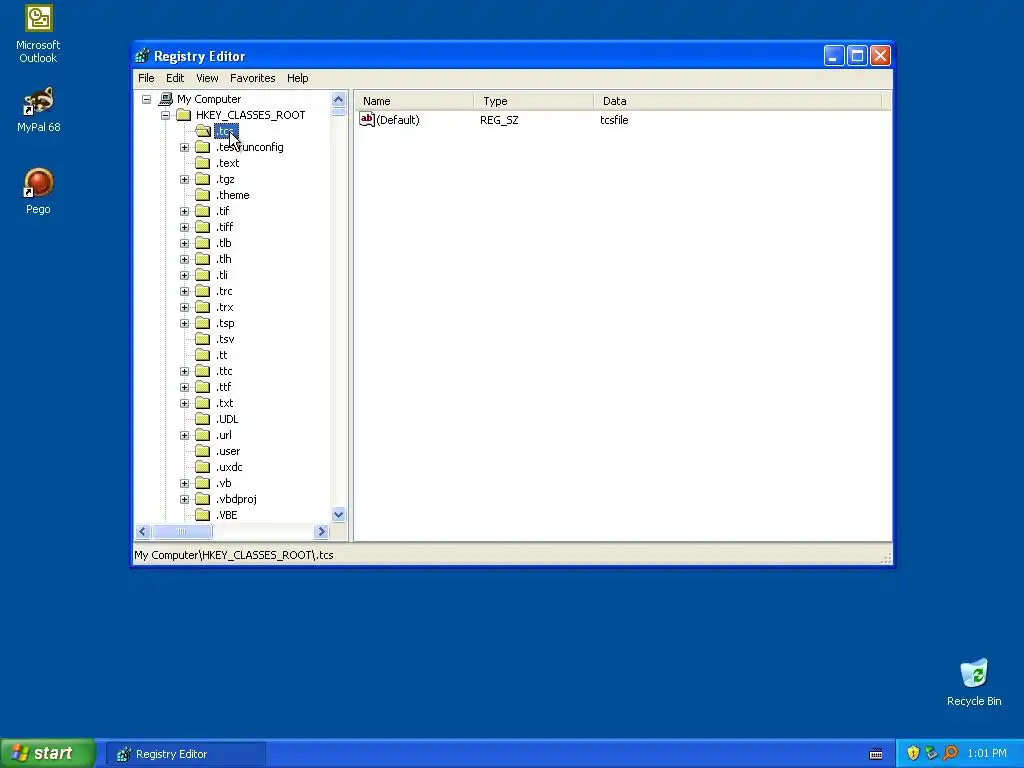
Task: Click the .text folder icon
Action: click(x=202, y=163)
